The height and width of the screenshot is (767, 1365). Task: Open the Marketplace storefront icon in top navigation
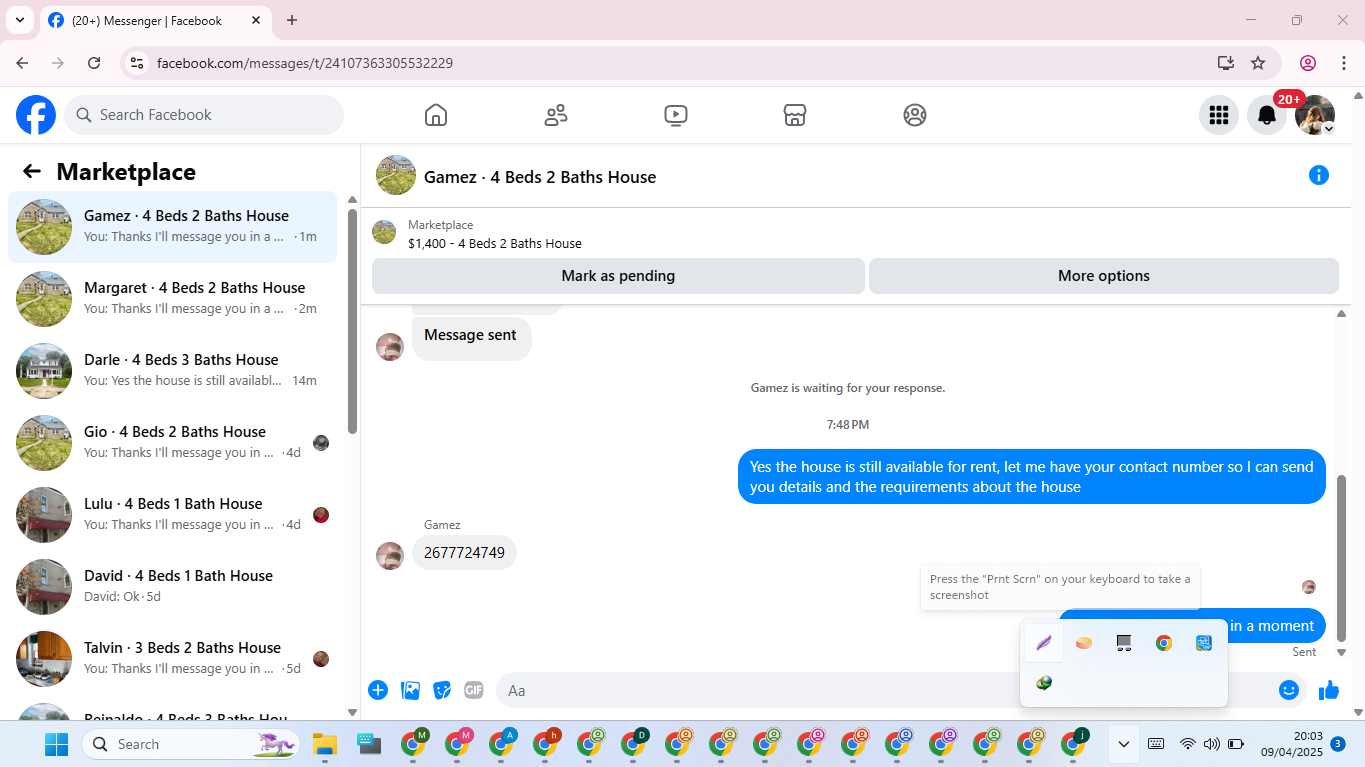coord(795,115)
